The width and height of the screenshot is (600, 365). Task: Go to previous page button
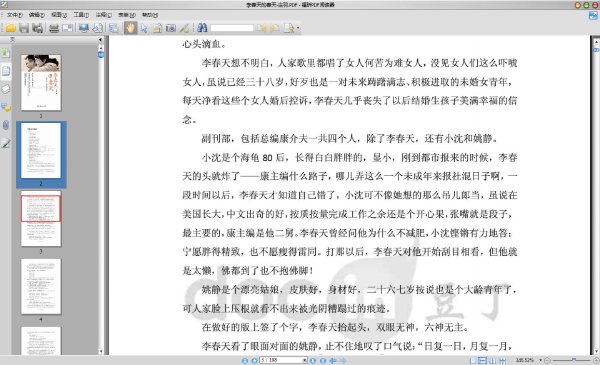click(x=254, y=360)
